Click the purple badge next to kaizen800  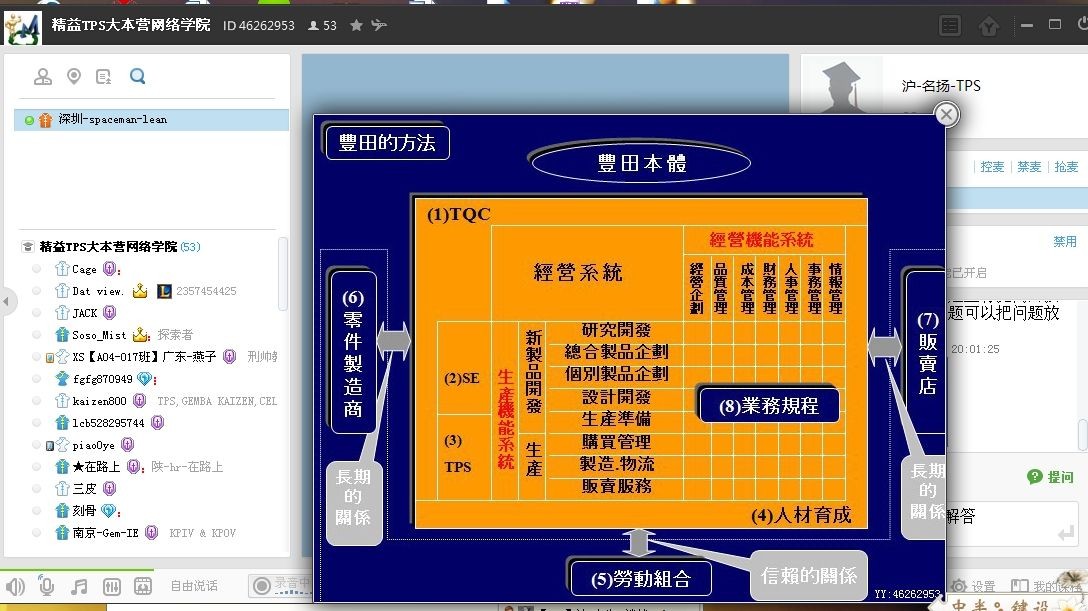[x=139, y=400]
